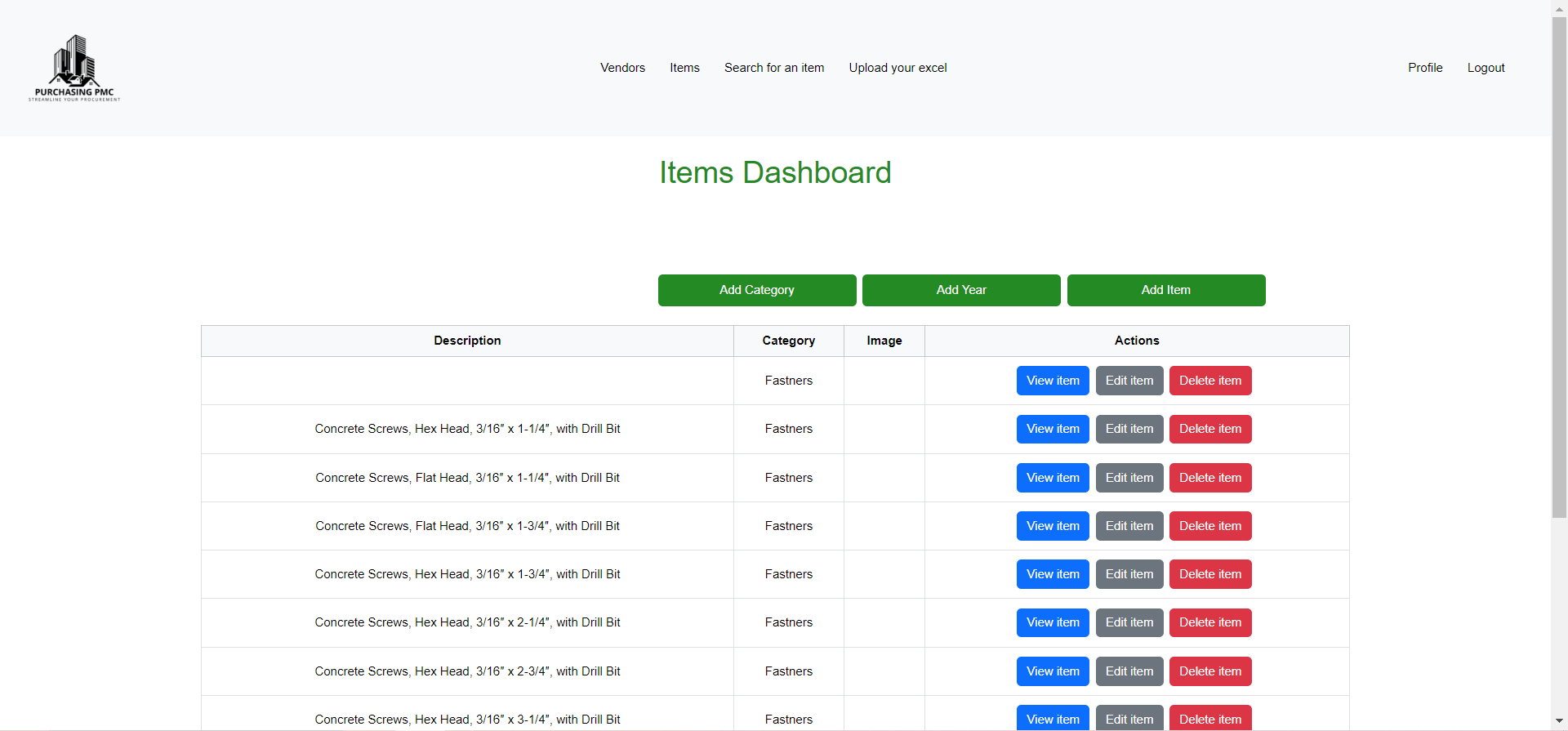The image size is (1568, 731).
Task: Go to the Items menu link
Action: coord(684,68)
